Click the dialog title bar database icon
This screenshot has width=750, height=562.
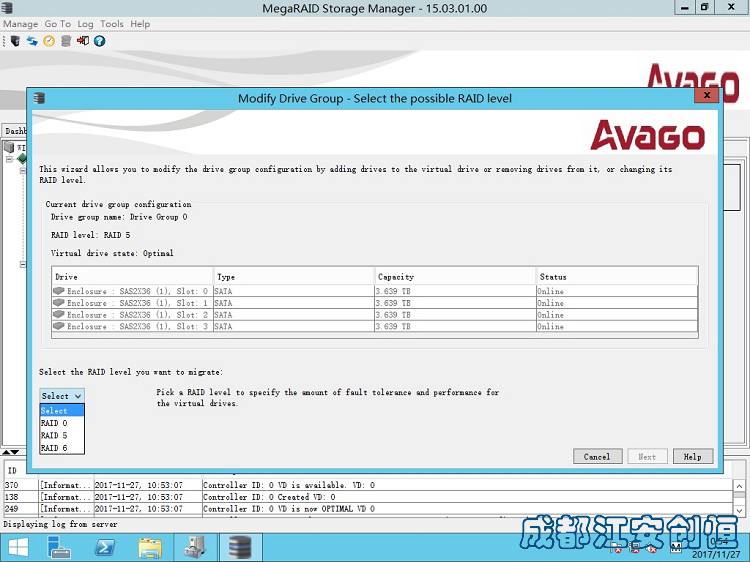coord(39,99)
